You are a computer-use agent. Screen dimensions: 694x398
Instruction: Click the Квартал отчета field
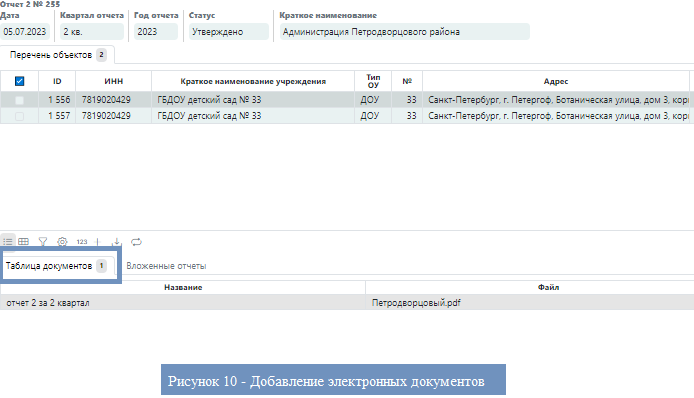[x=92, y=32]
